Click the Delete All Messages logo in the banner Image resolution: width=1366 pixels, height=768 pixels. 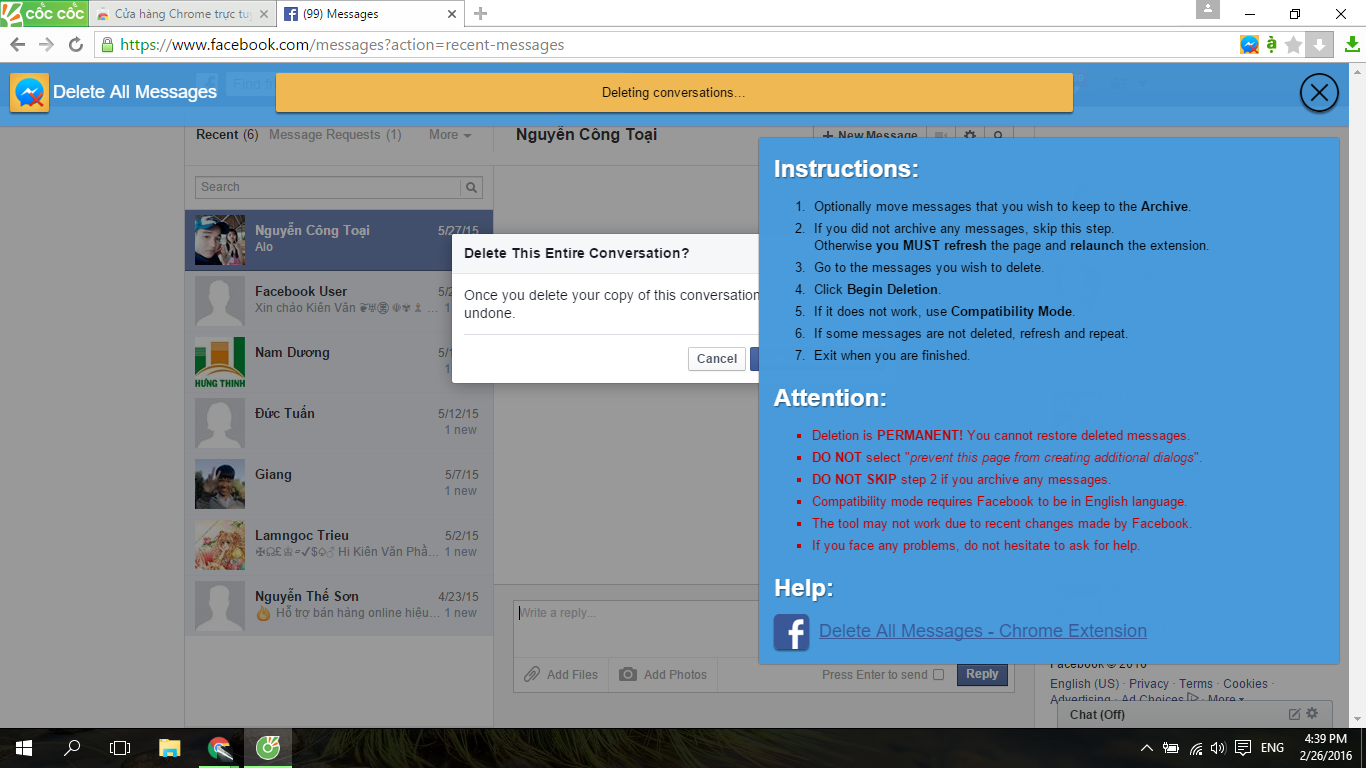(x=30, y=93)
